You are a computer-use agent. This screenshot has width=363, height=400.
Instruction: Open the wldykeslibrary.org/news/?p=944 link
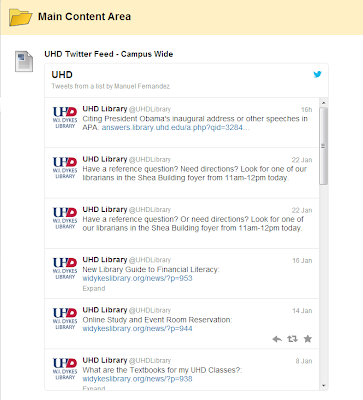(137, 329)
